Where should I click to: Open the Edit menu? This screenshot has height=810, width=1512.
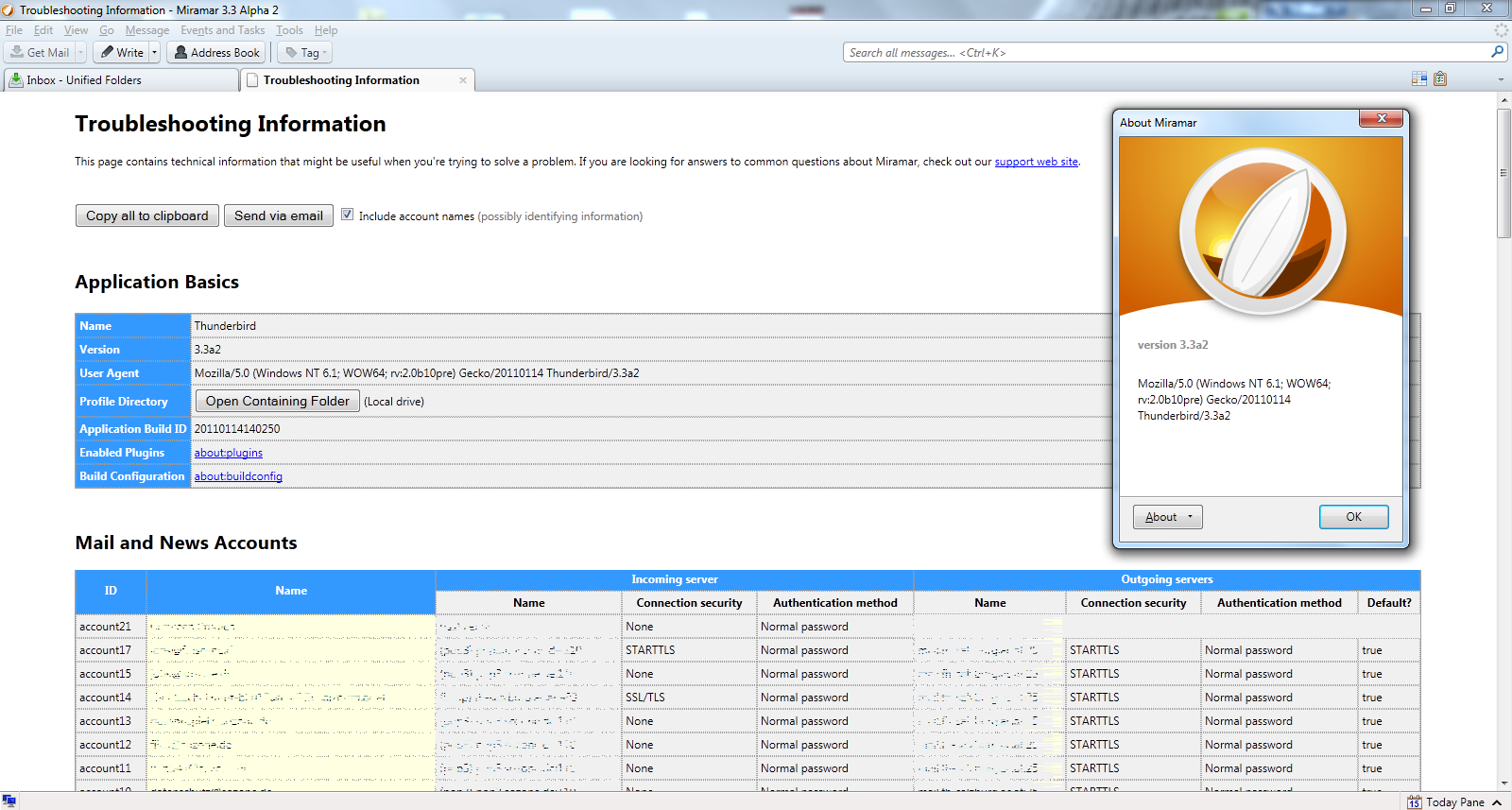[x=43, y=30]
